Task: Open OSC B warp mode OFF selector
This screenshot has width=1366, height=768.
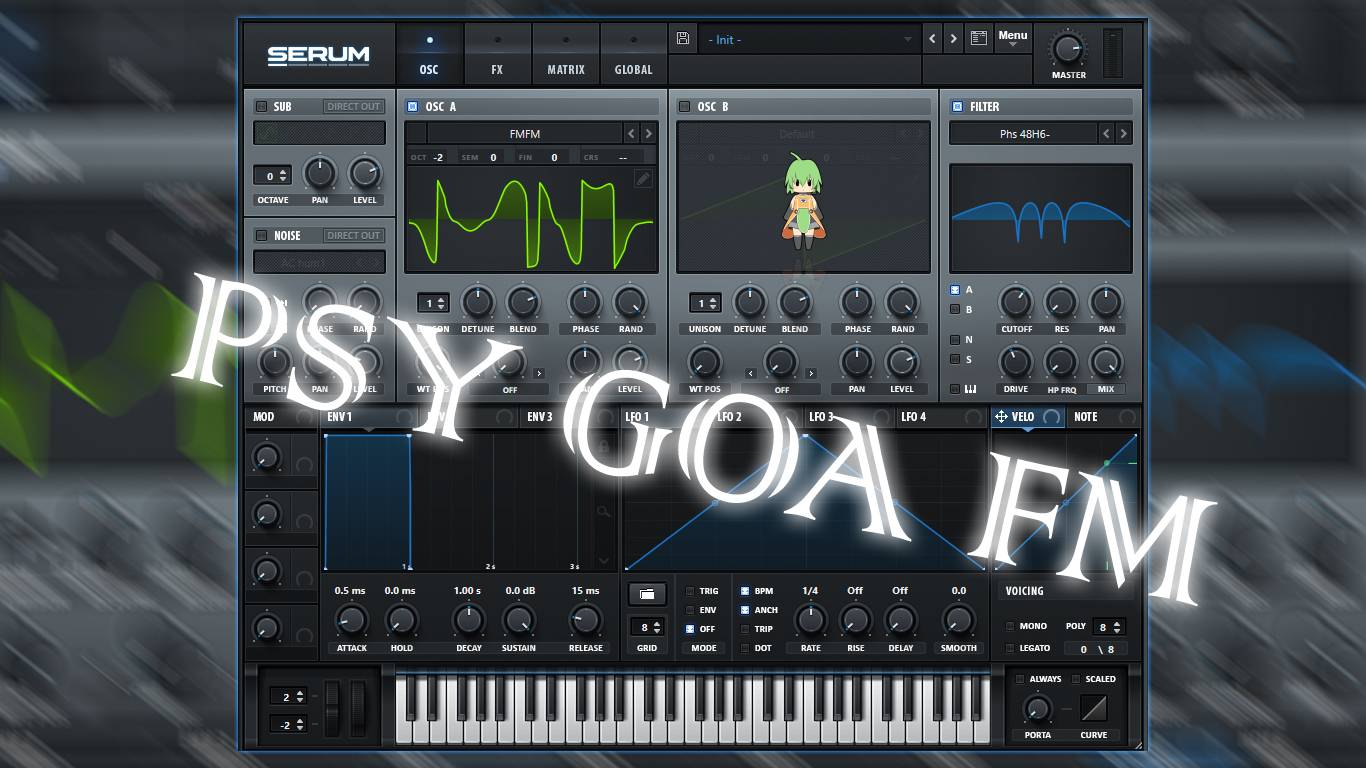Action: [781, 390]
